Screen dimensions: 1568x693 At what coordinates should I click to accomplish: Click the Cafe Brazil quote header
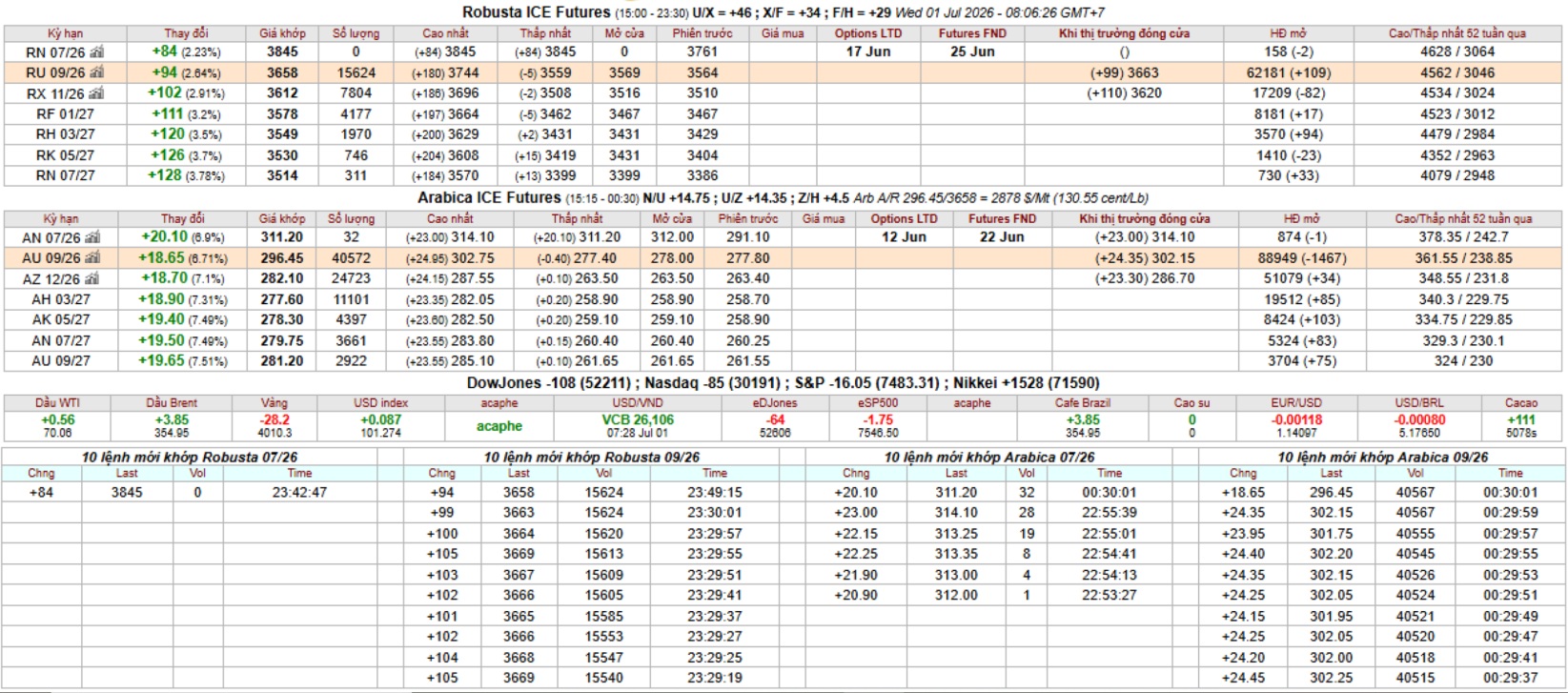click(x=1082, y=403)
